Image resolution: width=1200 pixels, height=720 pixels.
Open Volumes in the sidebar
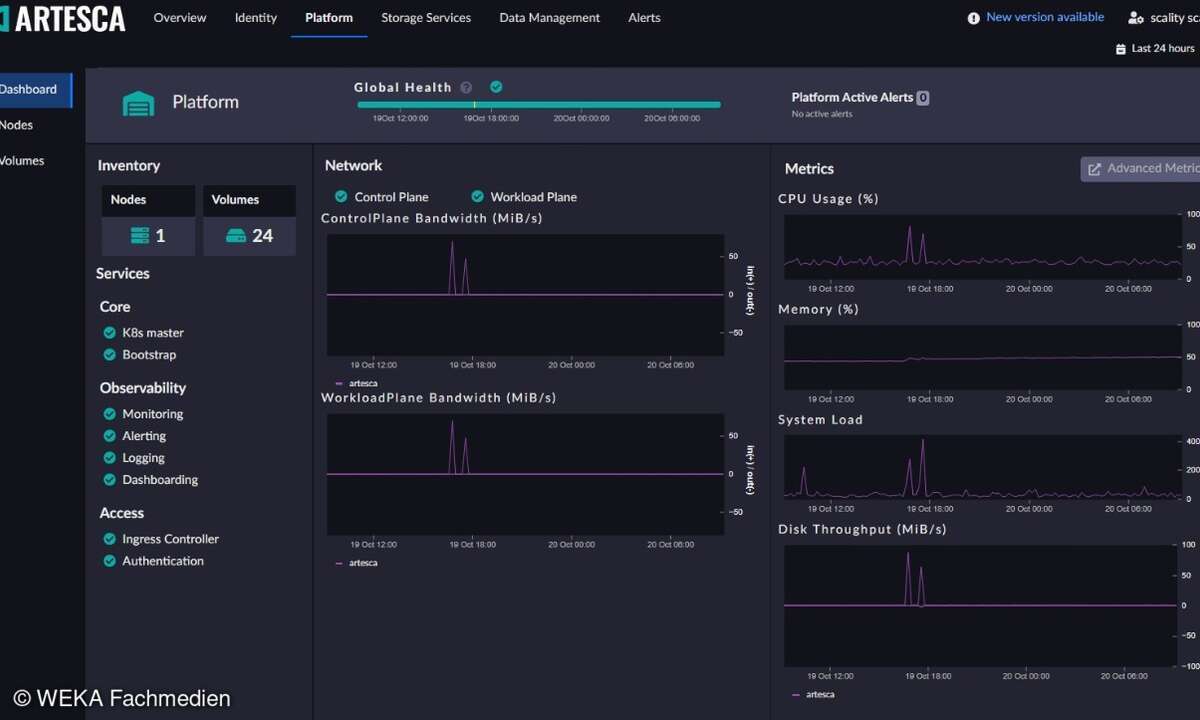pos(22,161)
